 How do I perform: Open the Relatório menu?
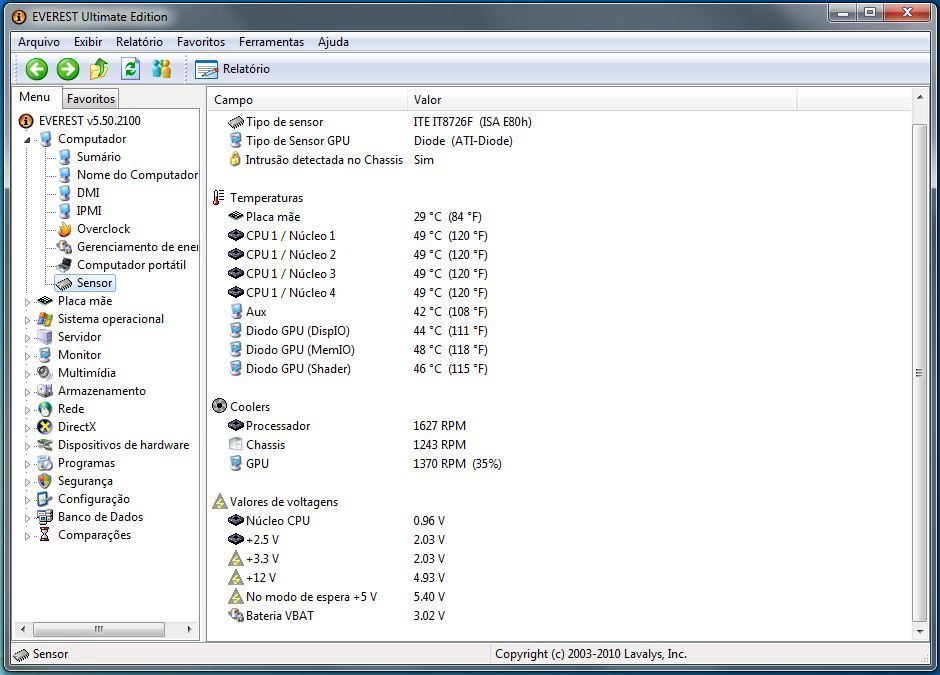tap(139, 42)
